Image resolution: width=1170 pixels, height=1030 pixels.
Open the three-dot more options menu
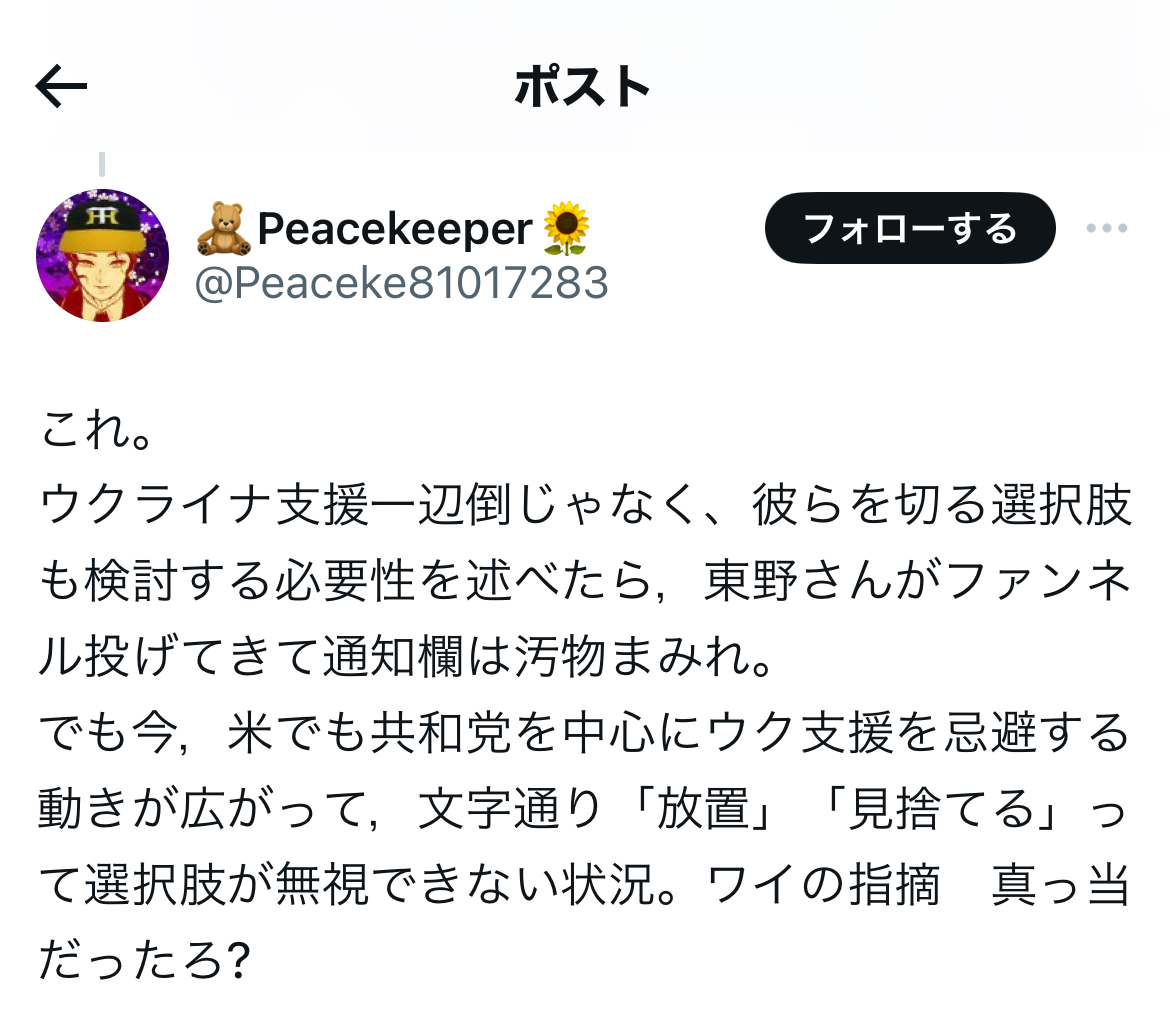(x=1106, y=228)
